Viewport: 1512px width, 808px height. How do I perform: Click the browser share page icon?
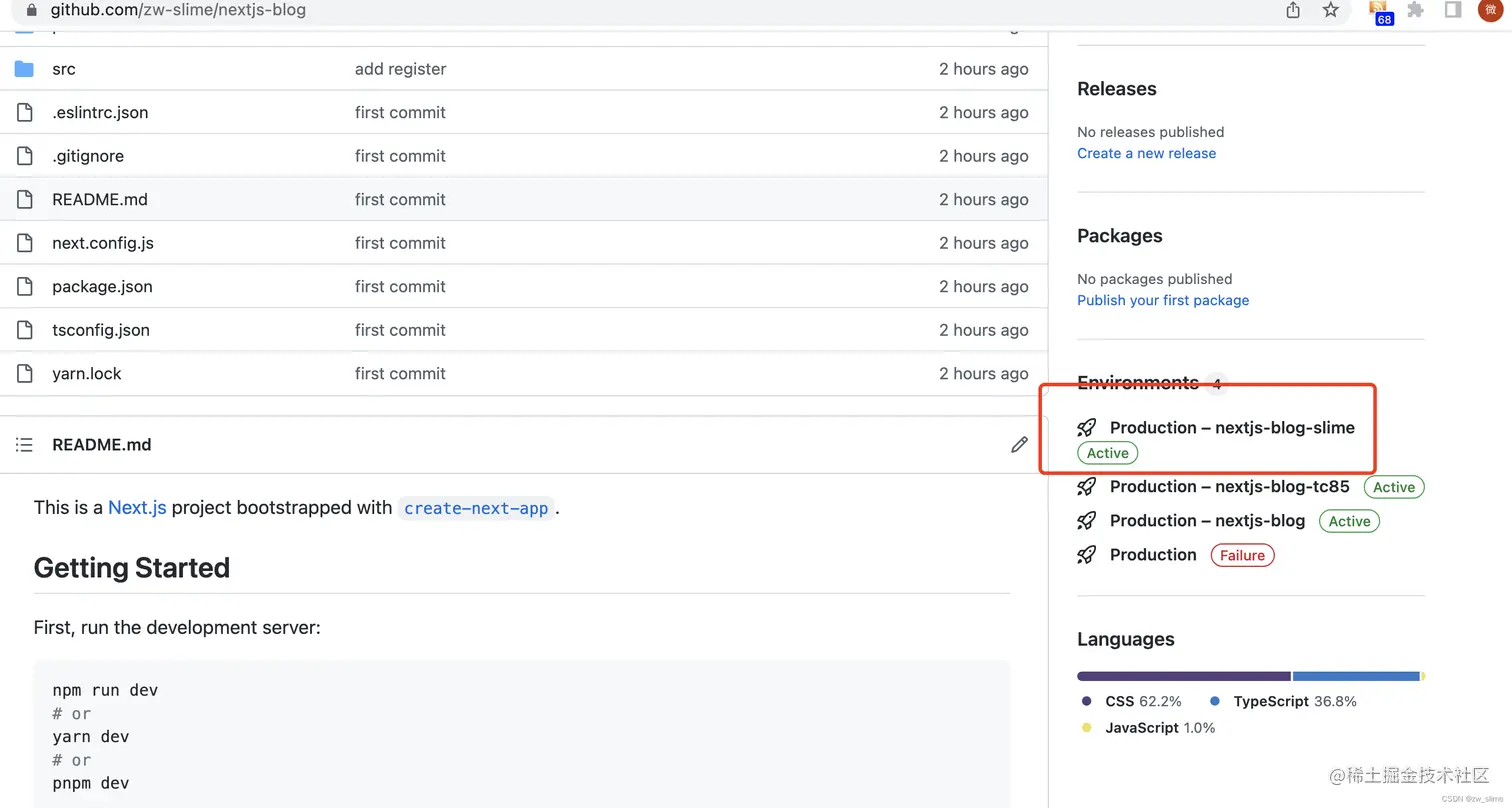[x=1293, y=10]
